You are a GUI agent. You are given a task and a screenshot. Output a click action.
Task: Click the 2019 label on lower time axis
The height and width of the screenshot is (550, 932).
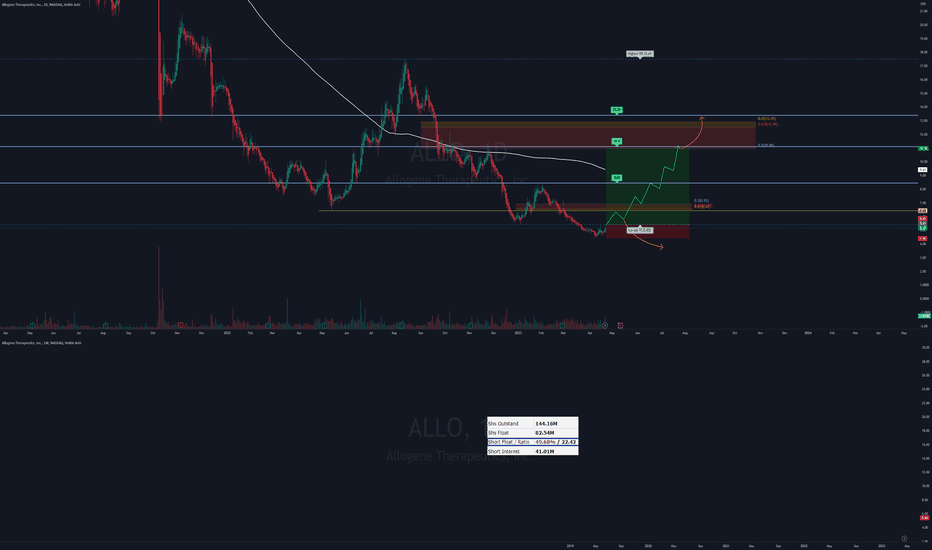point(570,546)
